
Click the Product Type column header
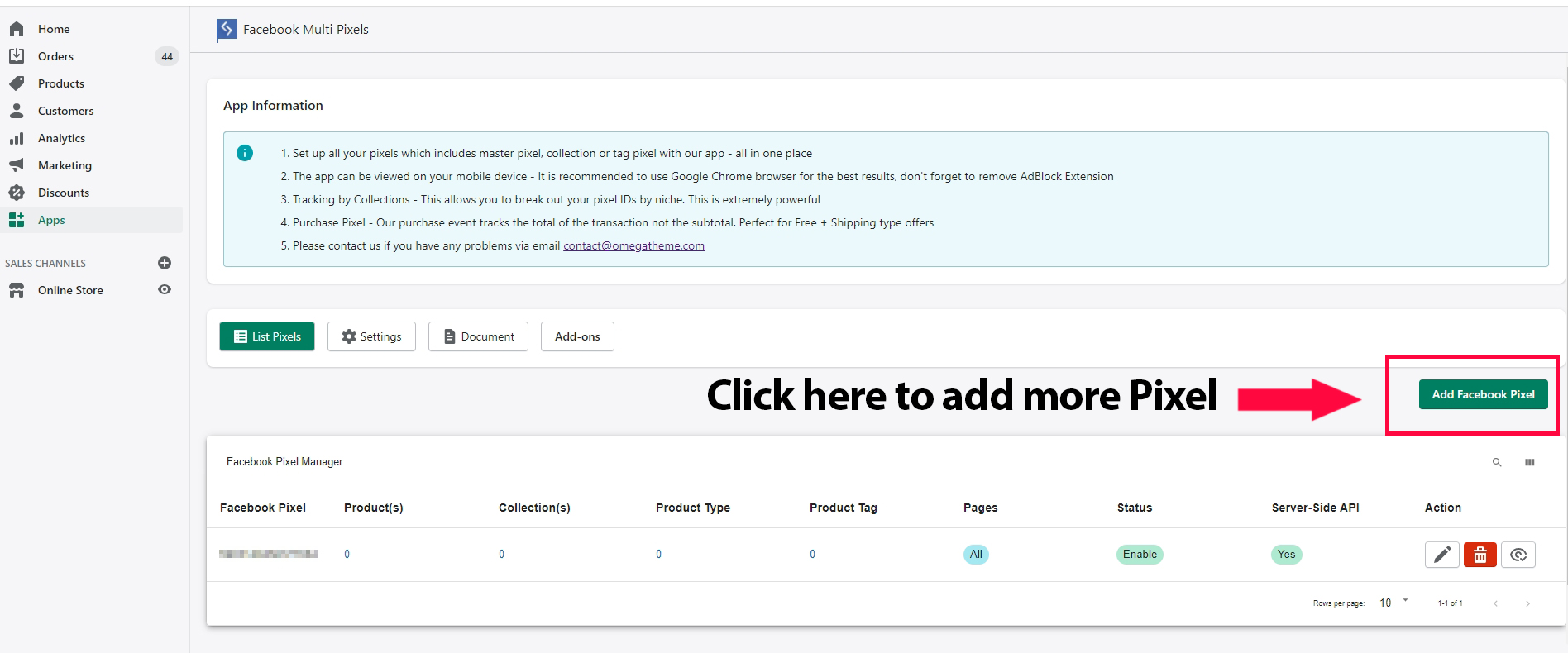pos(693,508)
